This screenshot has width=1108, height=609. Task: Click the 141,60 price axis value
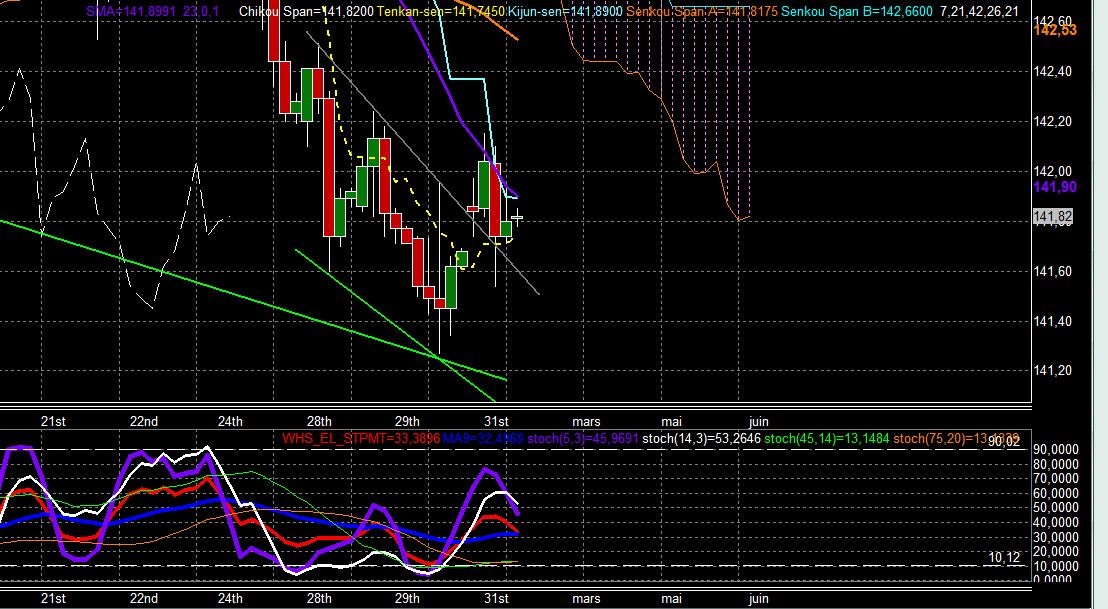click(1052, 271)
